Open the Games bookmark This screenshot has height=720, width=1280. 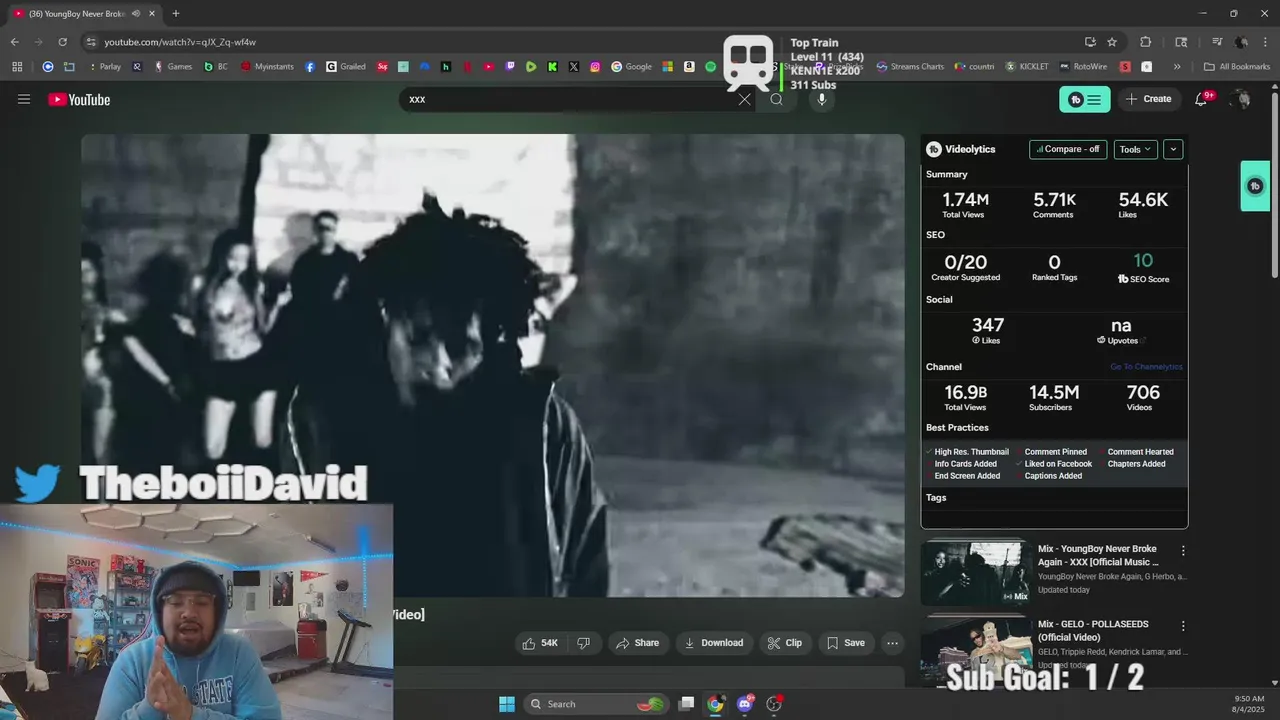pyautogui.click(x=172, y=67)
